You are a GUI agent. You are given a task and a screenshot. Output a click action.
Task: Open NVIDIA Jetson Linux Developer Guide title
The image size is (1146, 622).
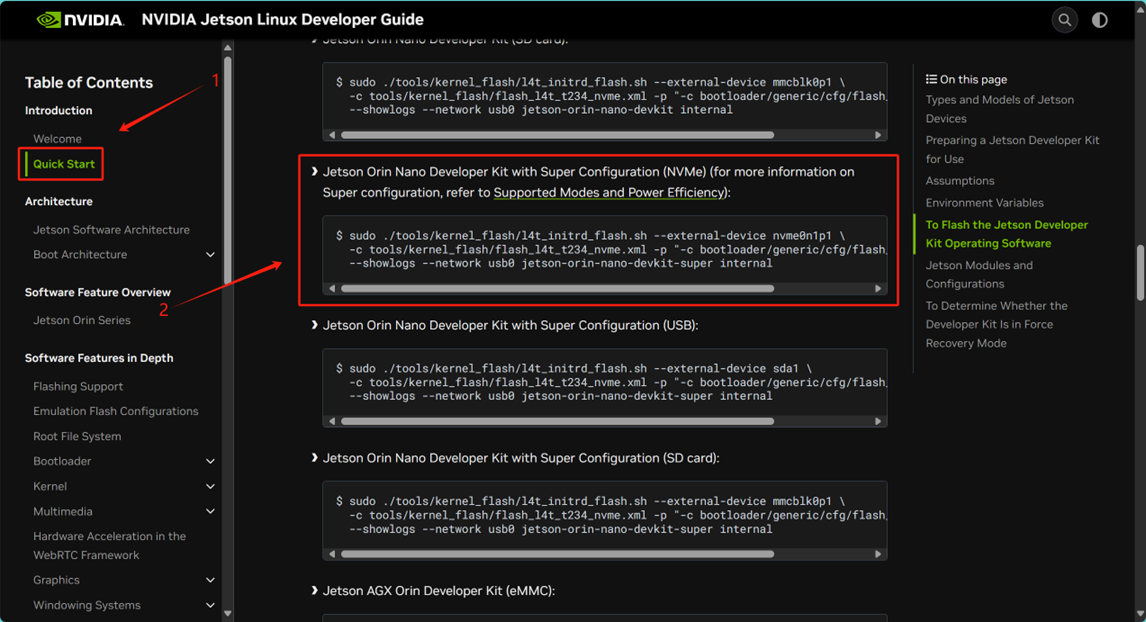[282, 20]
